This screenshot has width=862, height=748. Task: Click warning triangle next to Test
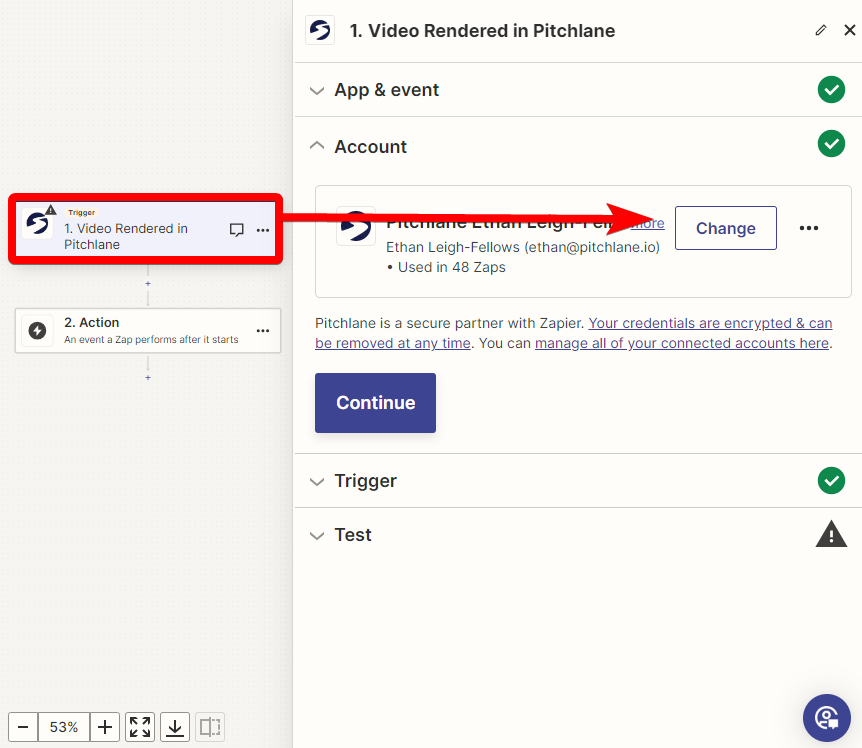(x=831, y=534)
